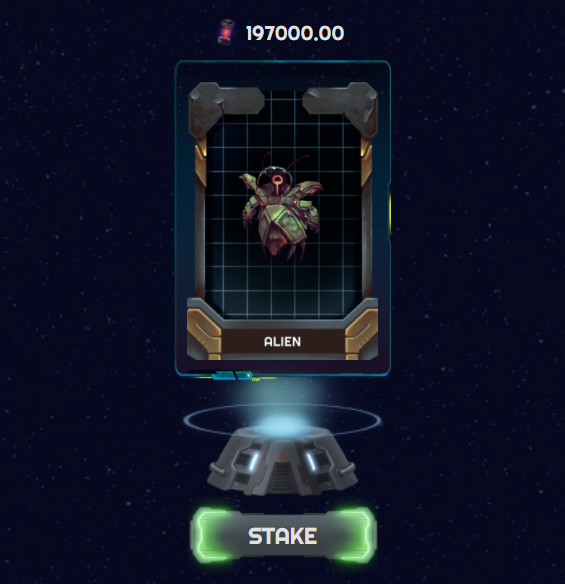Click the yellow marker on card's right edge
The width and height of the screenshot is (565, 584).
point(390,210)
